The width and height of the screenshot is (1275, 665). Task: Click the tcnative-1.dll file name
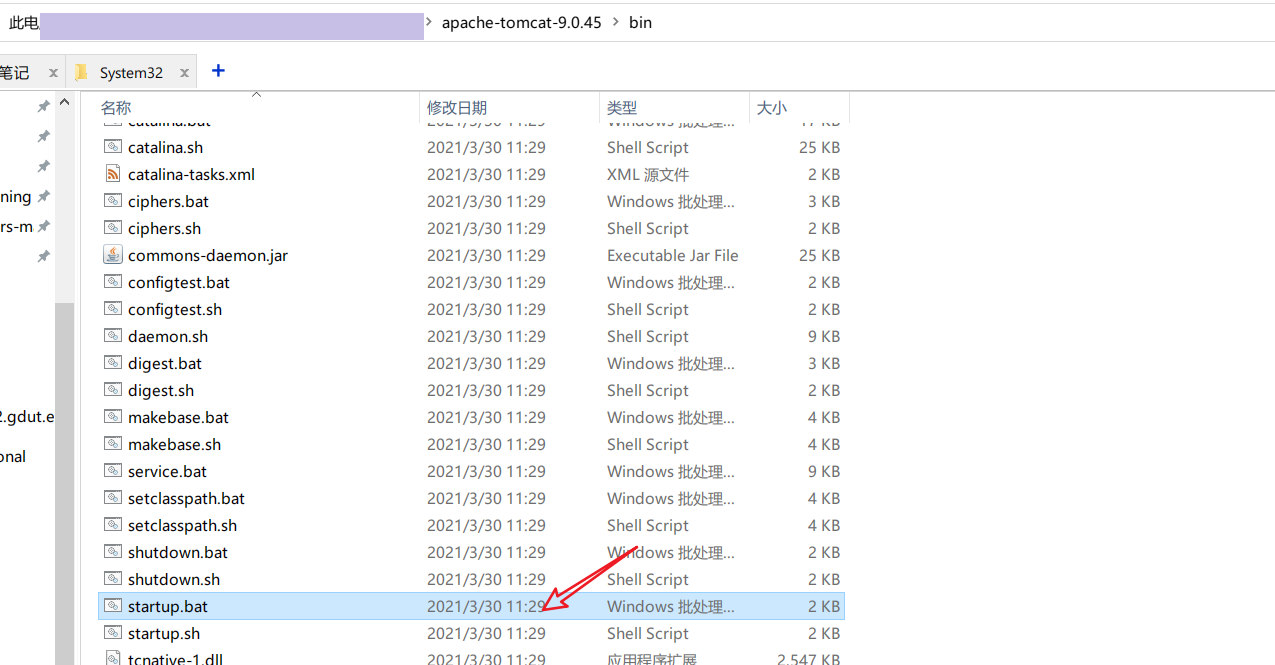174,659
